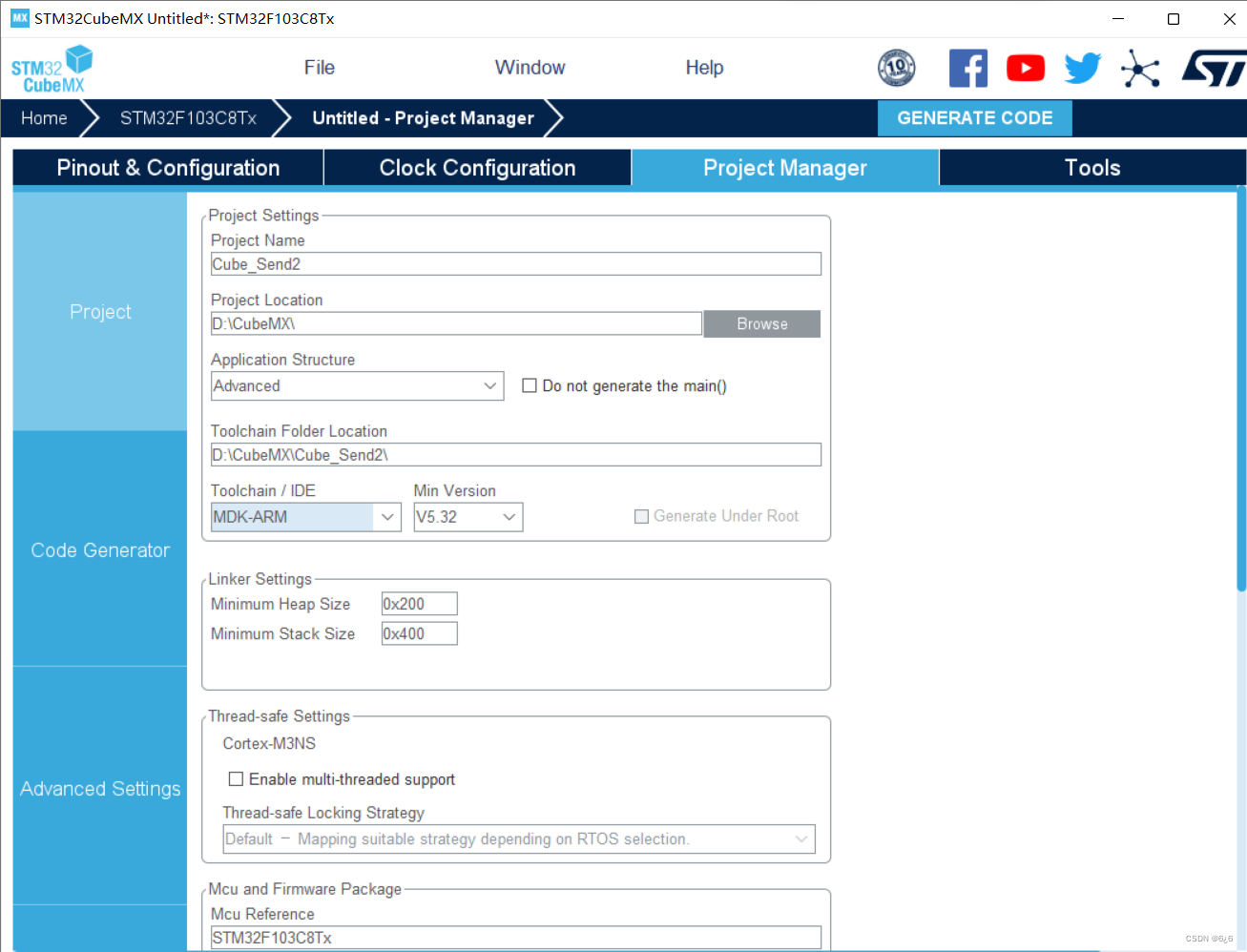
Task: Open the File menu
Action: point(320,68)
